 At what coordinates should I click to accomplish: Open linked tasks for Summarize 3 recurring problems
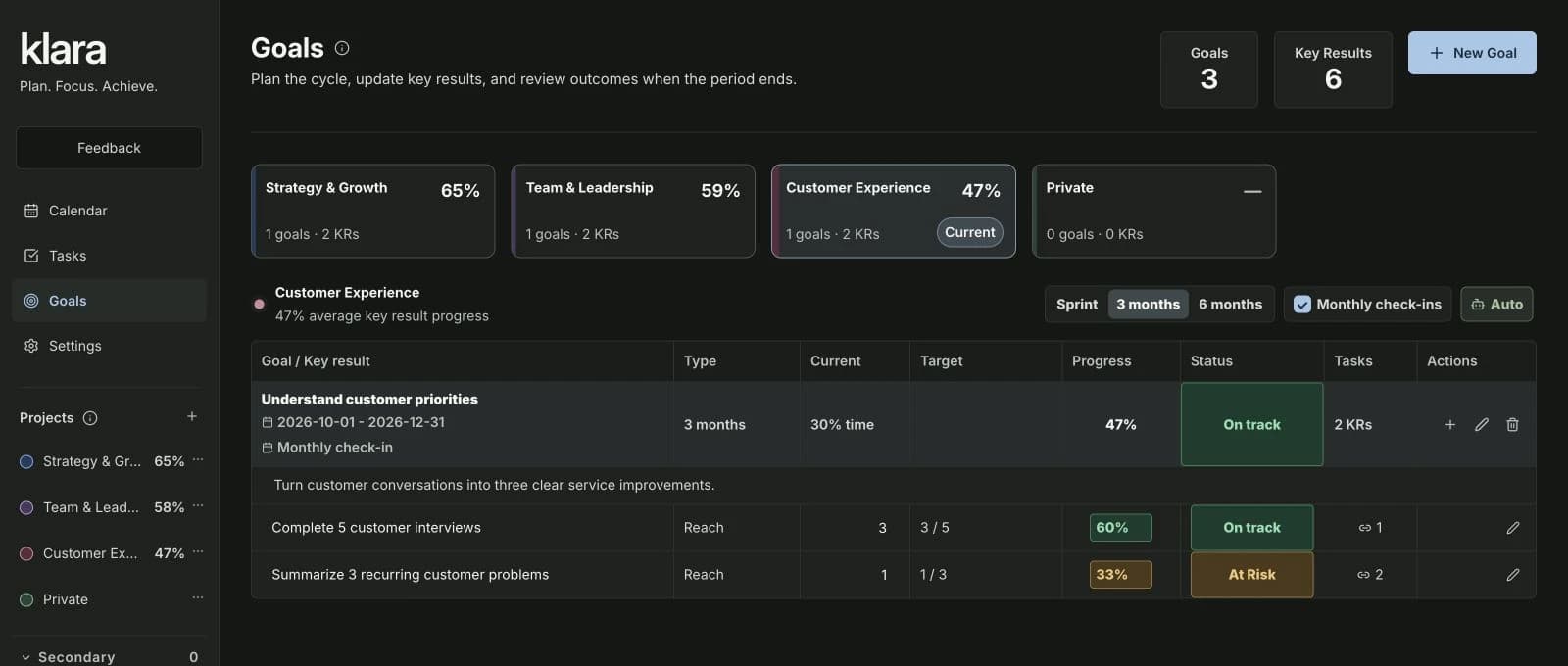coord(1370,575)
